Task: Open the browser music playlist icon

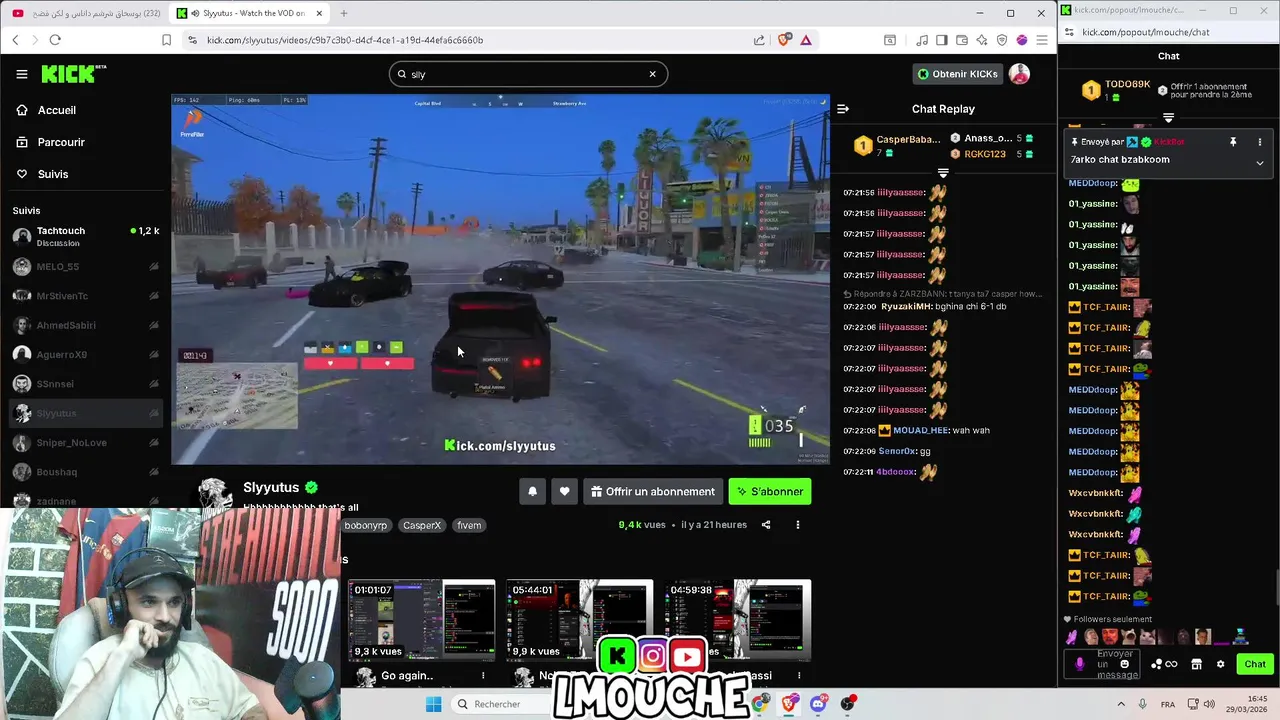Action: pos(922,40)
